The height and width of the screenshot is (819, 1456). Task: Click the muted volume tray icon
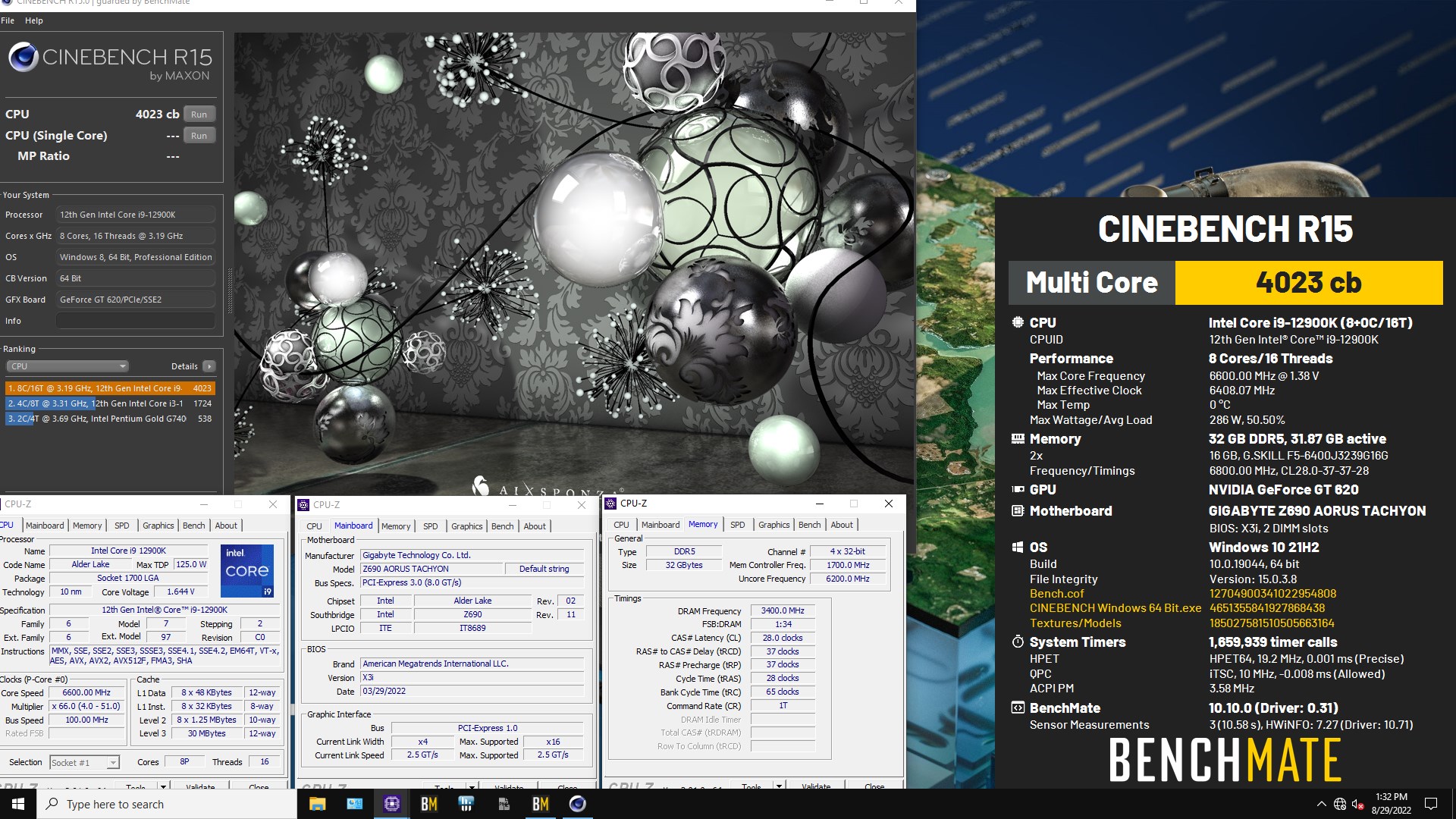[1358, 804]
